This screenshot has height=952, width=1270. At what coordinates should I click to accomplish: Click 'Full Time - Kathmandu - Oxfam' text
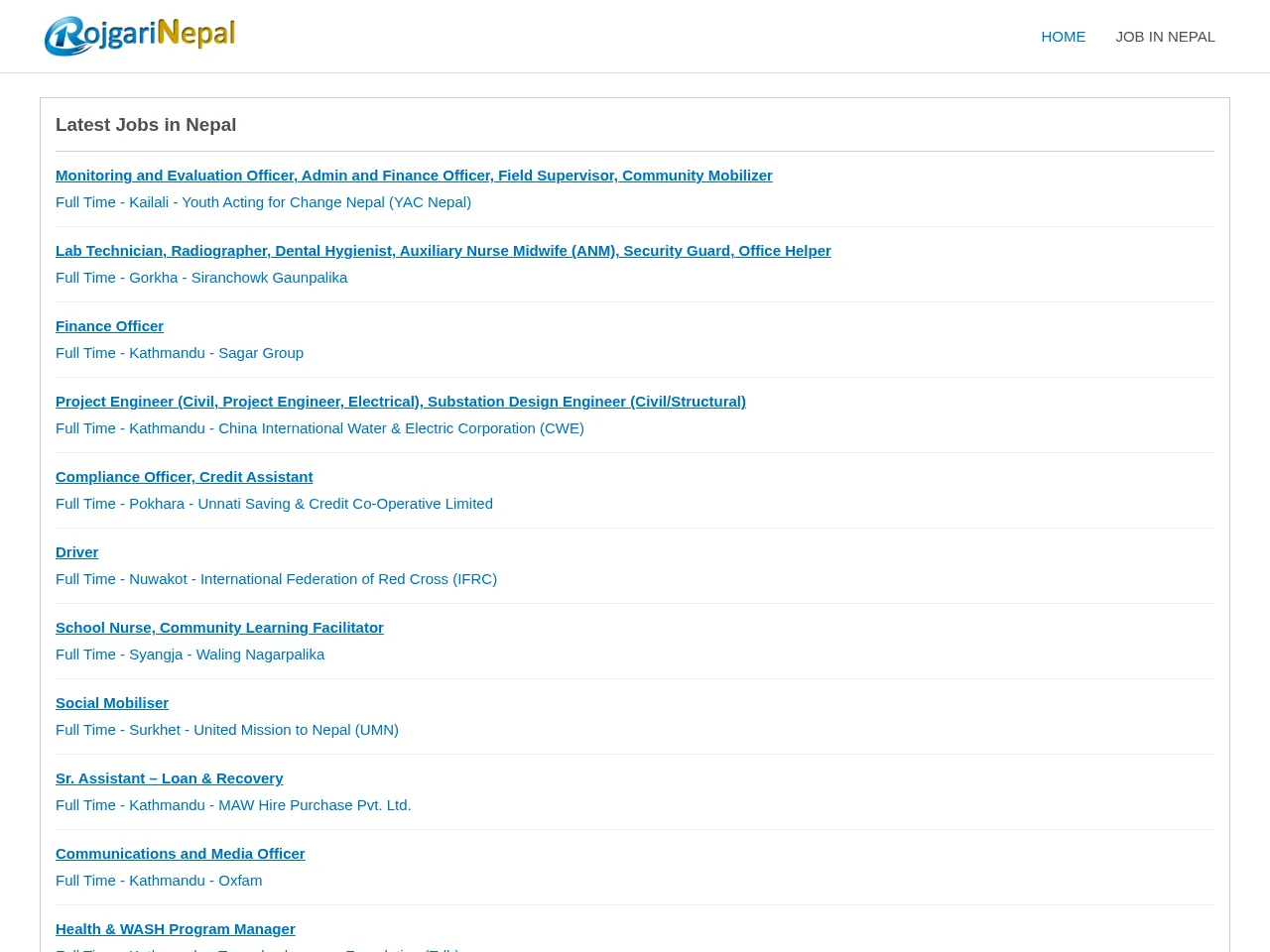(159, 881)
